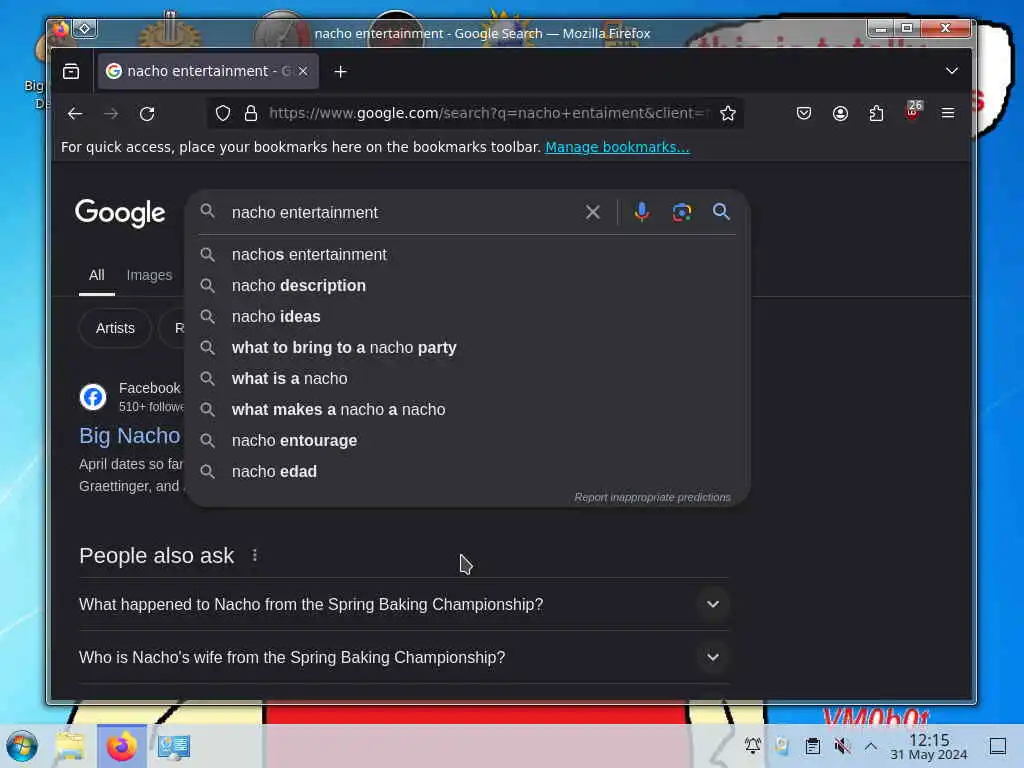The height and width of the screenshot is (768, 1024).
Task: Open the Big Nacho result link
Action: (x=130, y=436)
